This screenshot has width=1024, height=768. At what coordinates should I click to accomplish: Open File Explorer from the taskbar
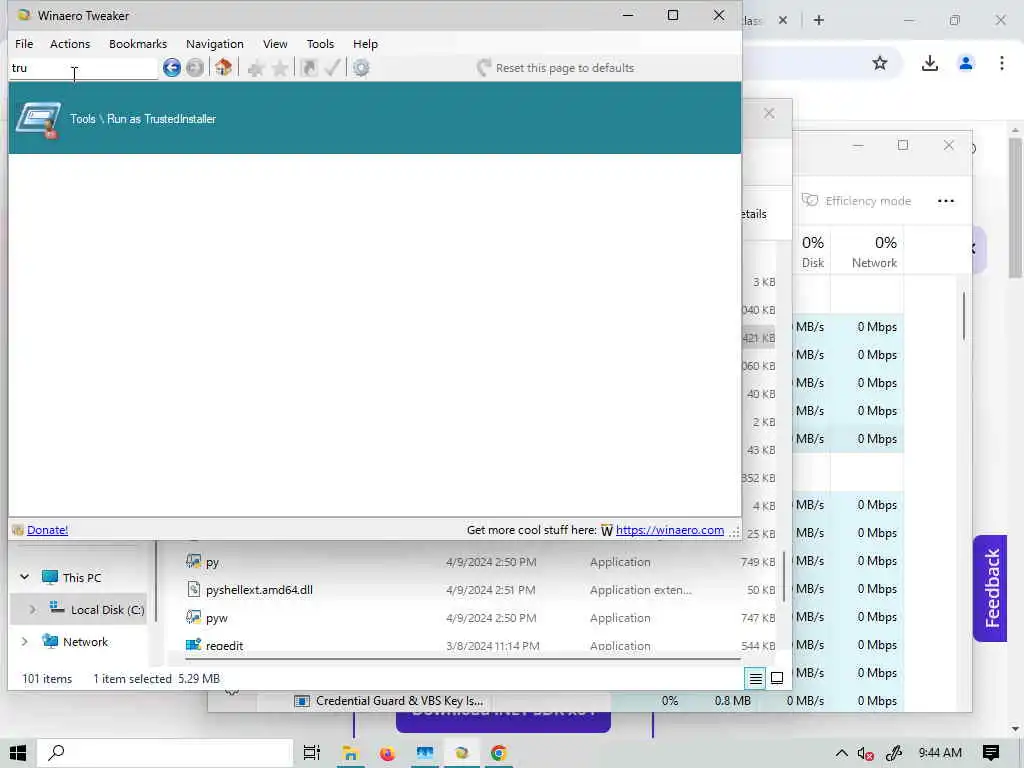tap(350, 753)
